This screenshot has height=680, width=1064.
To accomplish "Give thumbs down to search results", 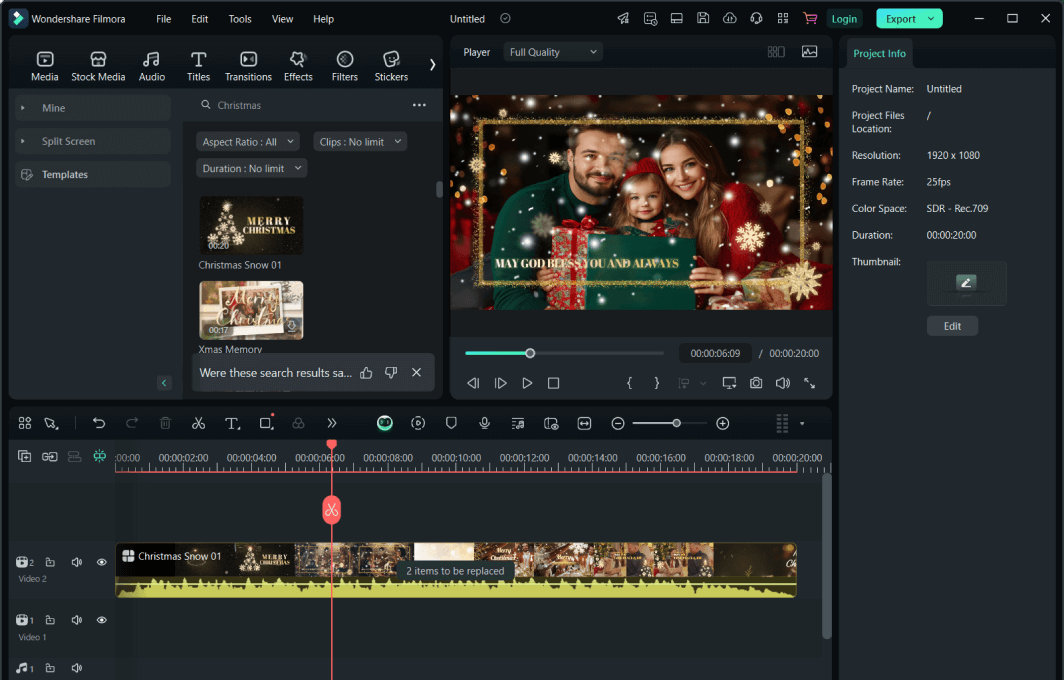I will coord(391,373).
